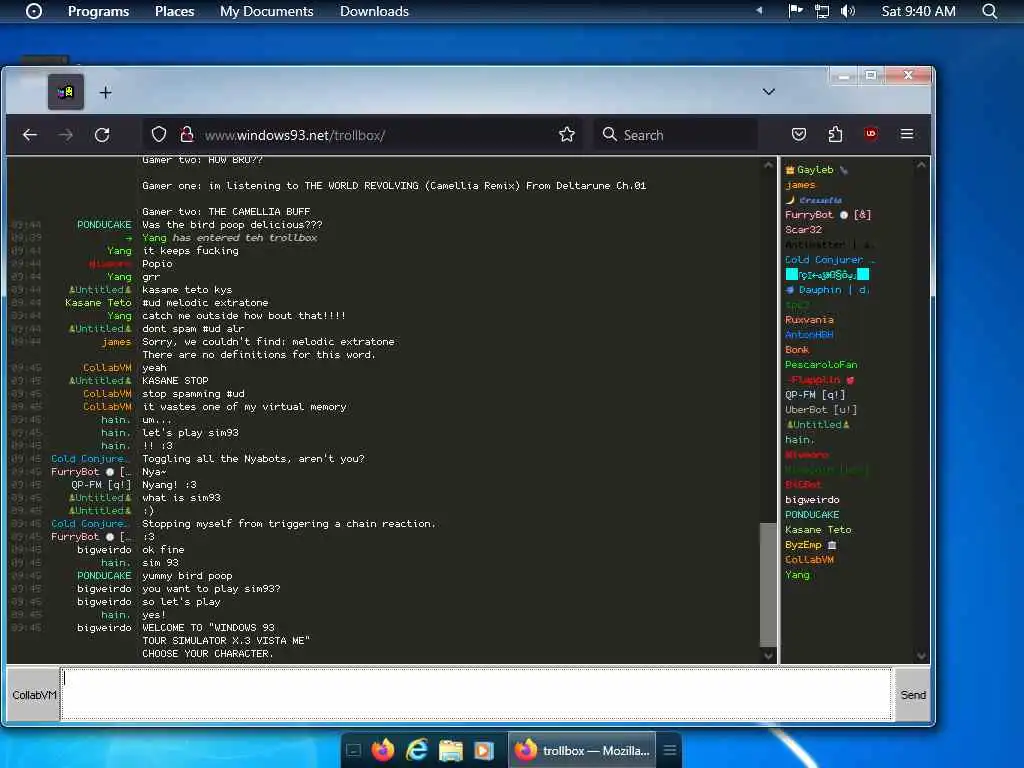This screenshot has height=768, width=1024.
Task: Click the volume speaker tray icon
Action: (x=848, y=11)
